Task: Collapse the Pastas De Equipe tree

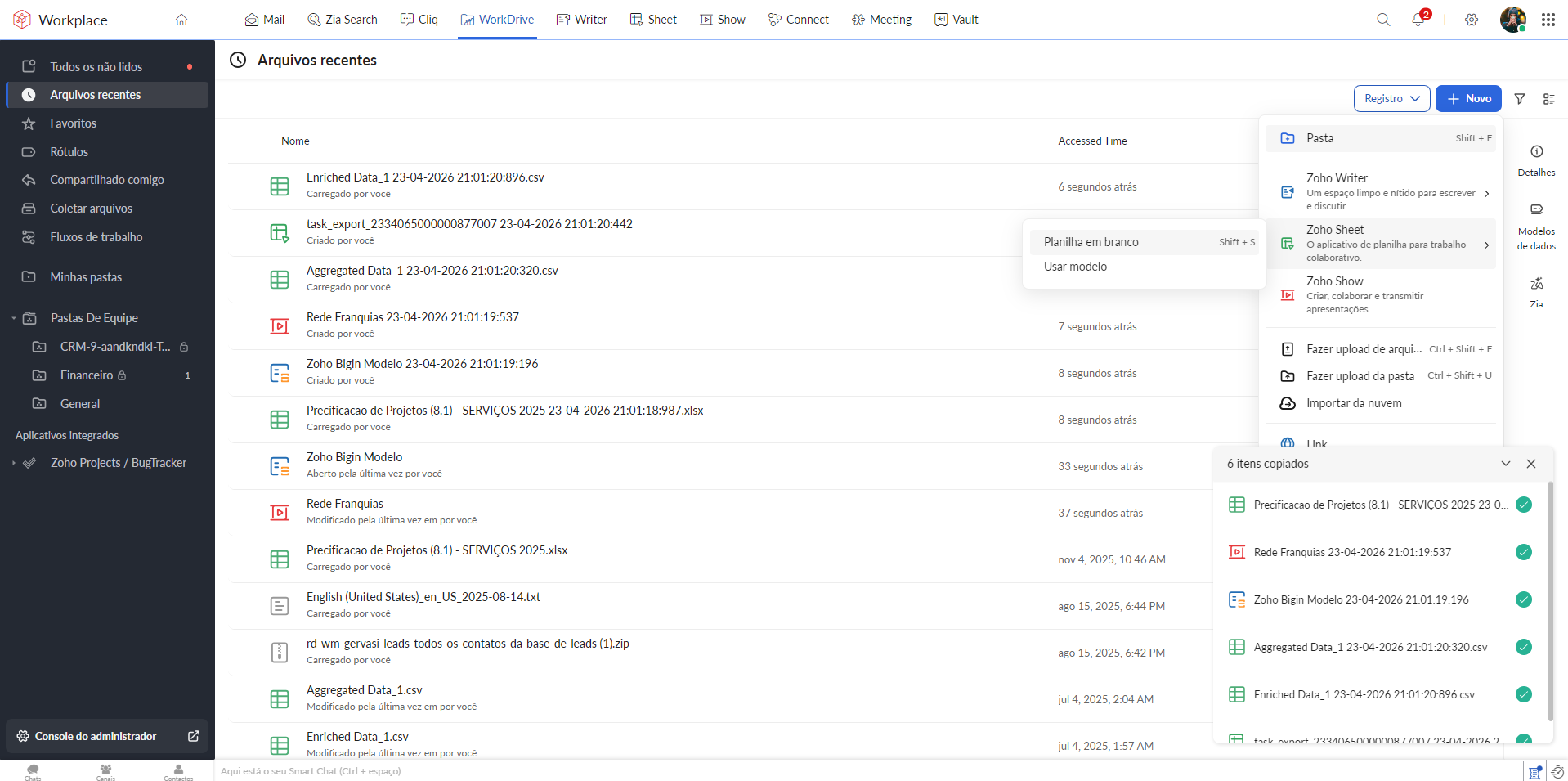Action: [x=14, y=318]
